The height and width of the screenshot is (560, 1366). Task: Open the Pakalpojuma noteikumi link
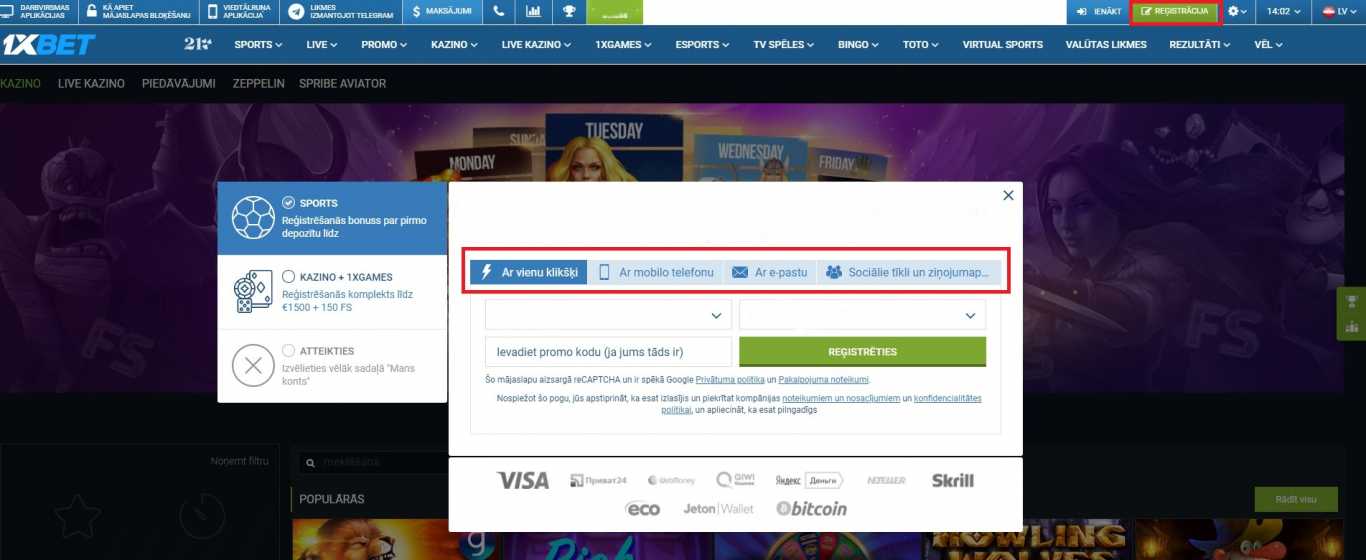(823, 380)
